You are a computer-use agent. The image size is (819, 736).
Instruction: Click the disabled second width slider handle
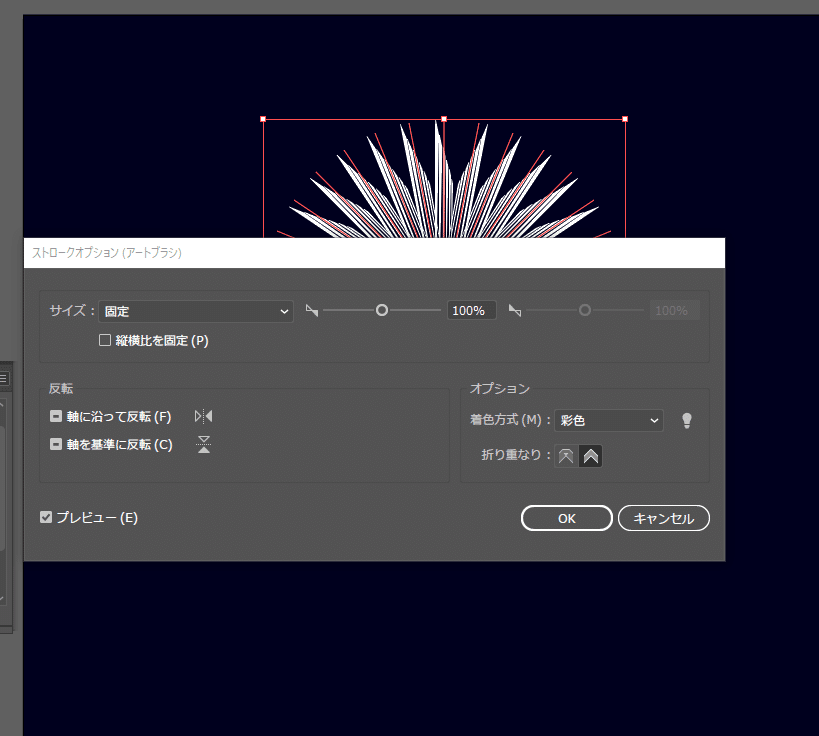tap(585, 310)
